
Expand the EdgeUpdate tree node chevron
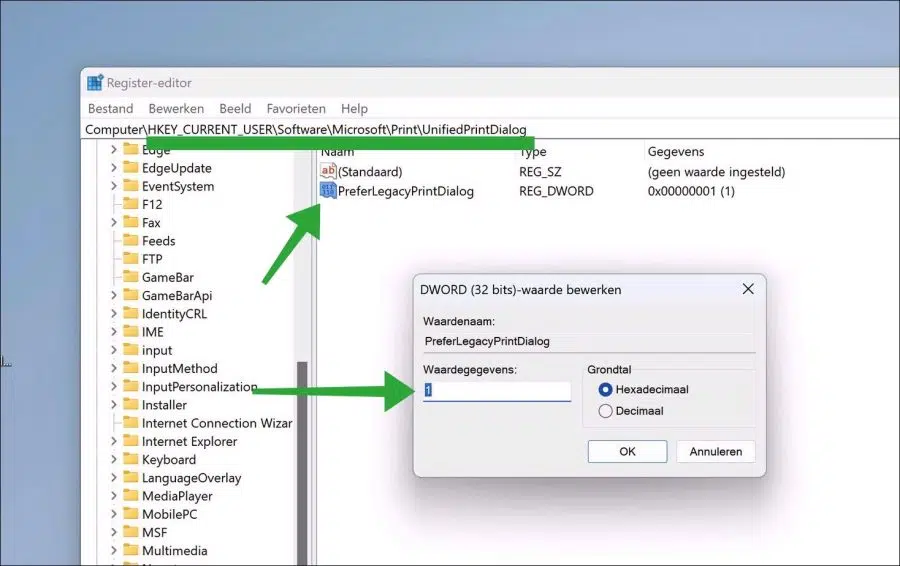[x=114, y=168]
